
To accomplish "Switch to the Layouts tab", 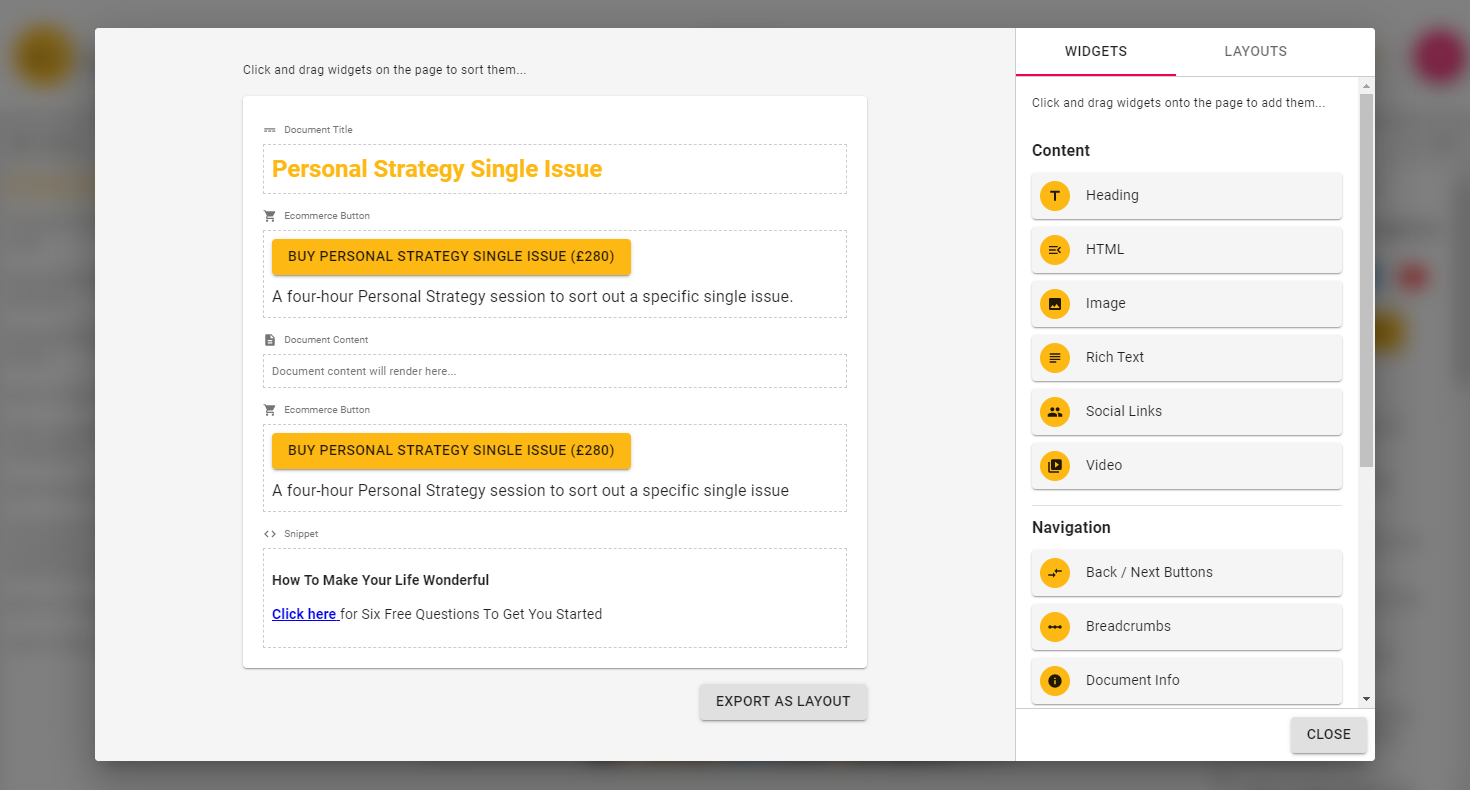I will point(1255,52).
